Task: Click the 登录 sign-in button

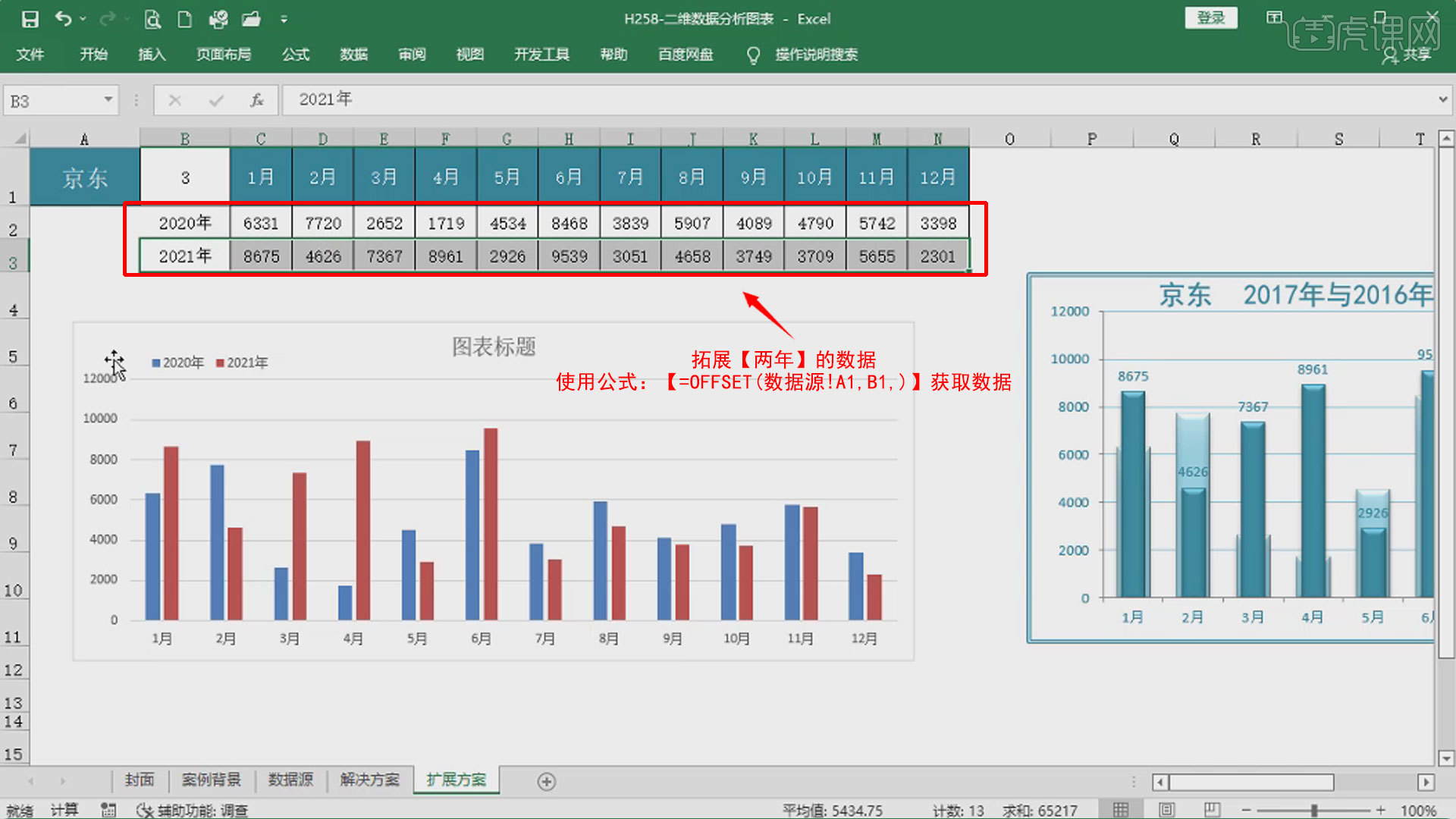Action: click(x=1211, y=17)
